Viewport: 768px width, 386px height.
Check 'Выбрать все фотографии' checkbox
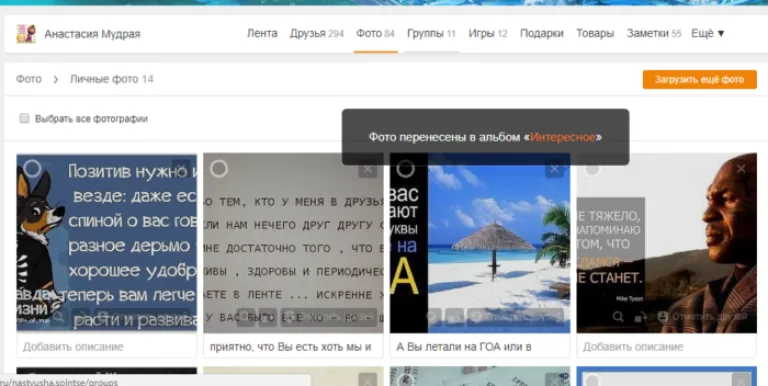[24, 119]
